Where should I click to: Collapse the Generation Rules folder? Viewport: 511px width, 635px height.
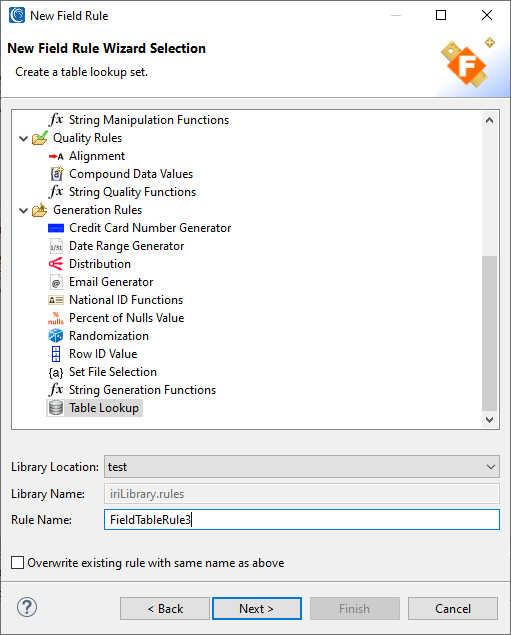pyautogui.click(x=23, y=211)
